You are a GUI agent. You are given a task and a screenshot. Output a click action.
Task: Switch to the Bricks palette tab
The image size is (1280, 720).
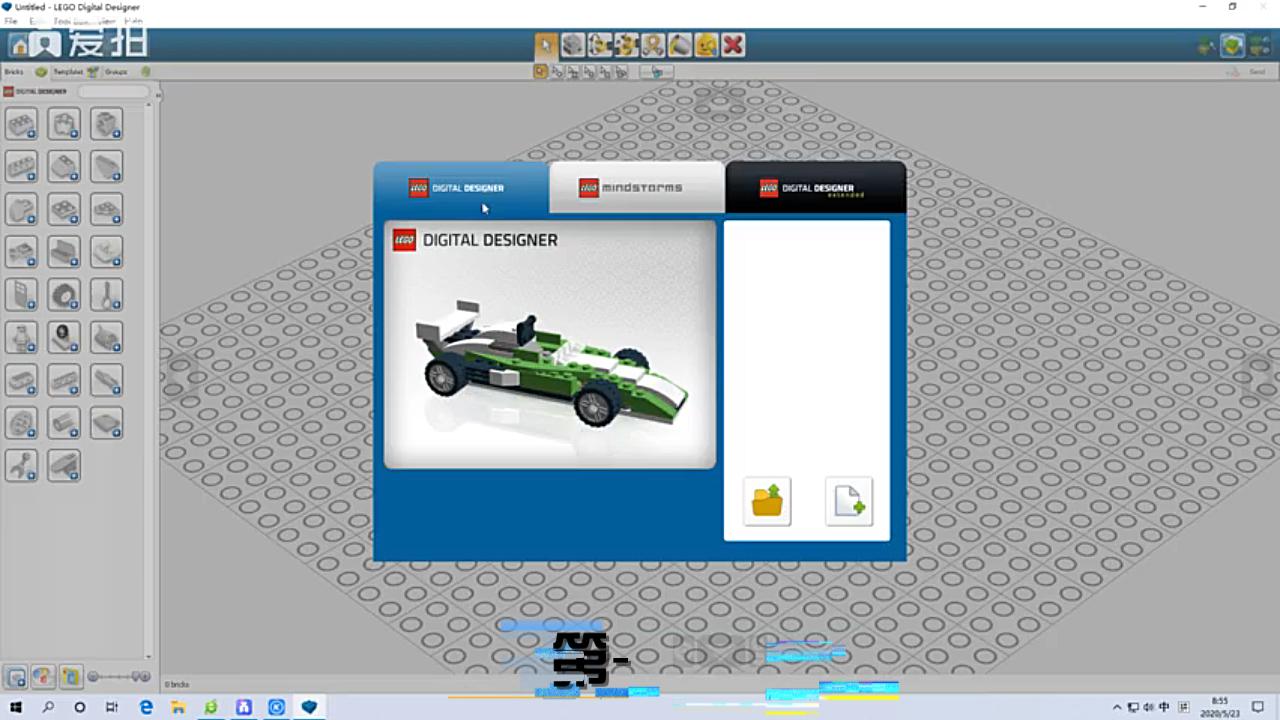[25, 72]
